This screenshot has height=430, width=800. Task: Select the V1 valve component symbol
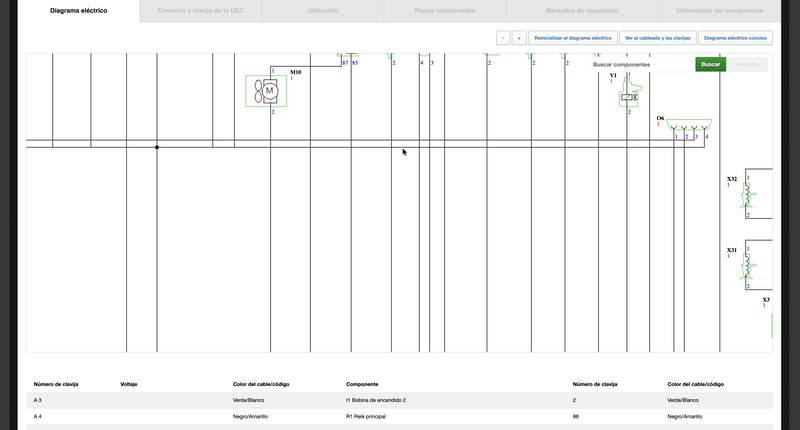tap(630, 93)
